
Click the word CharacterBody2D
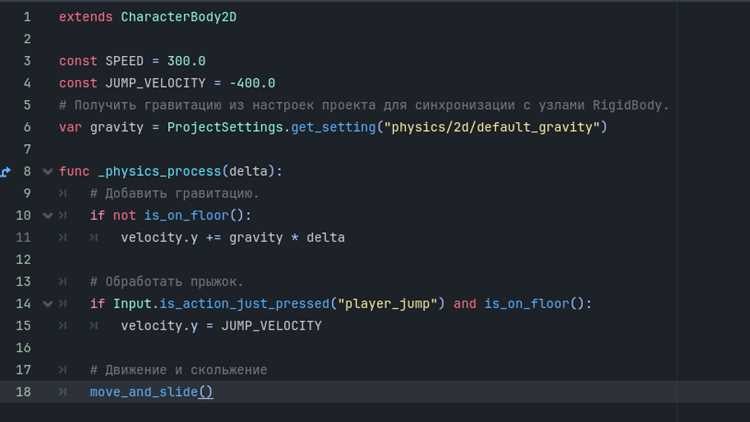click(178, 17)
